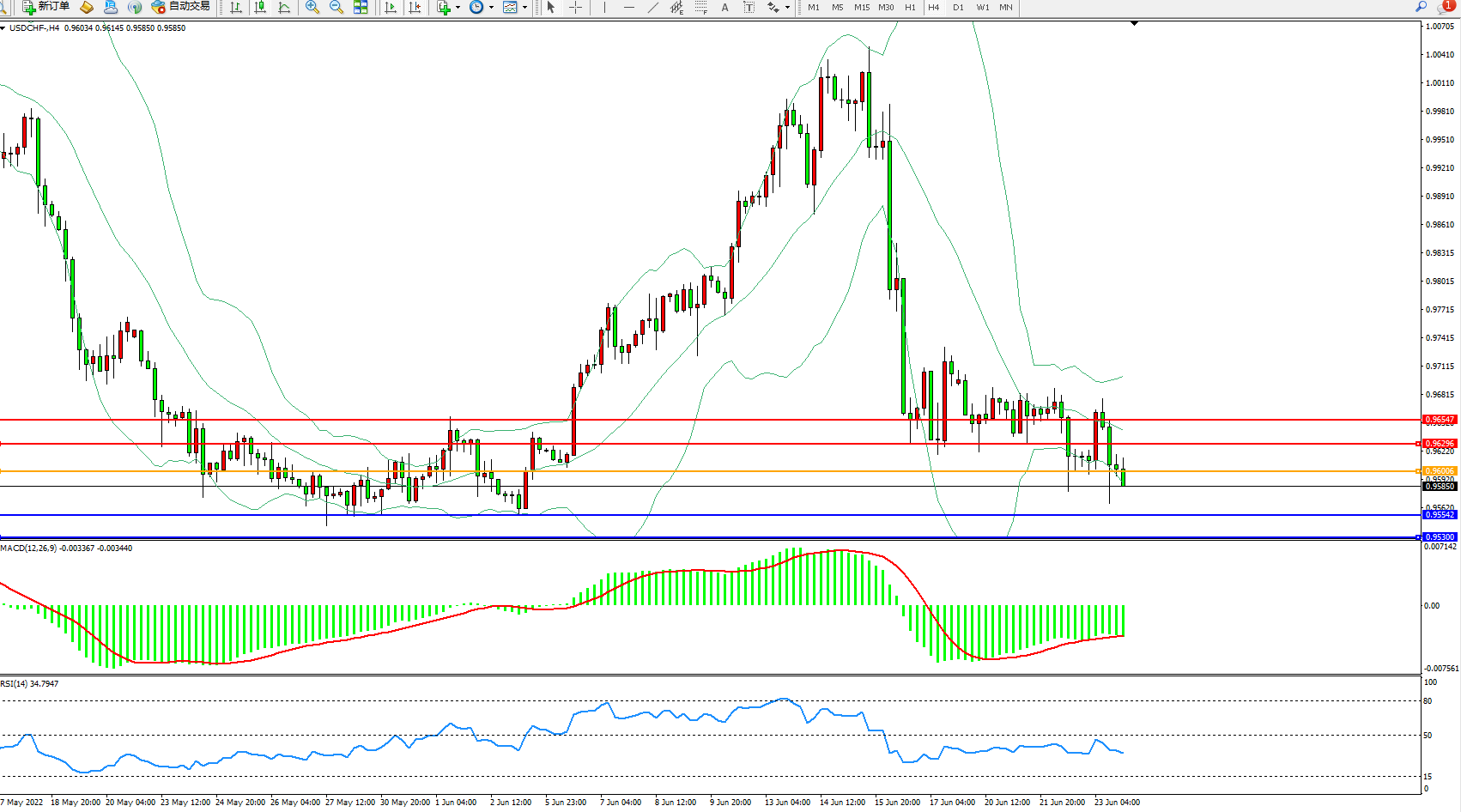This screenshot has height=812, width=1461.
Task: Click the orange 0.96006 price level marker
Action: pyautogui.click(x=1440, y=471)
